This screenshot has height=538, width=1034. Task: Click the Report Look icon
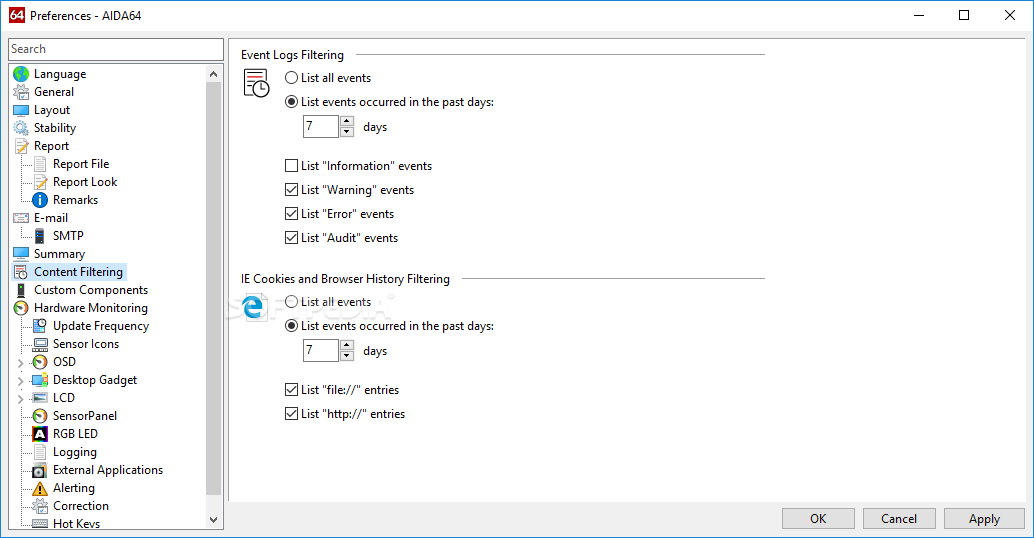(x=40, y=182)
